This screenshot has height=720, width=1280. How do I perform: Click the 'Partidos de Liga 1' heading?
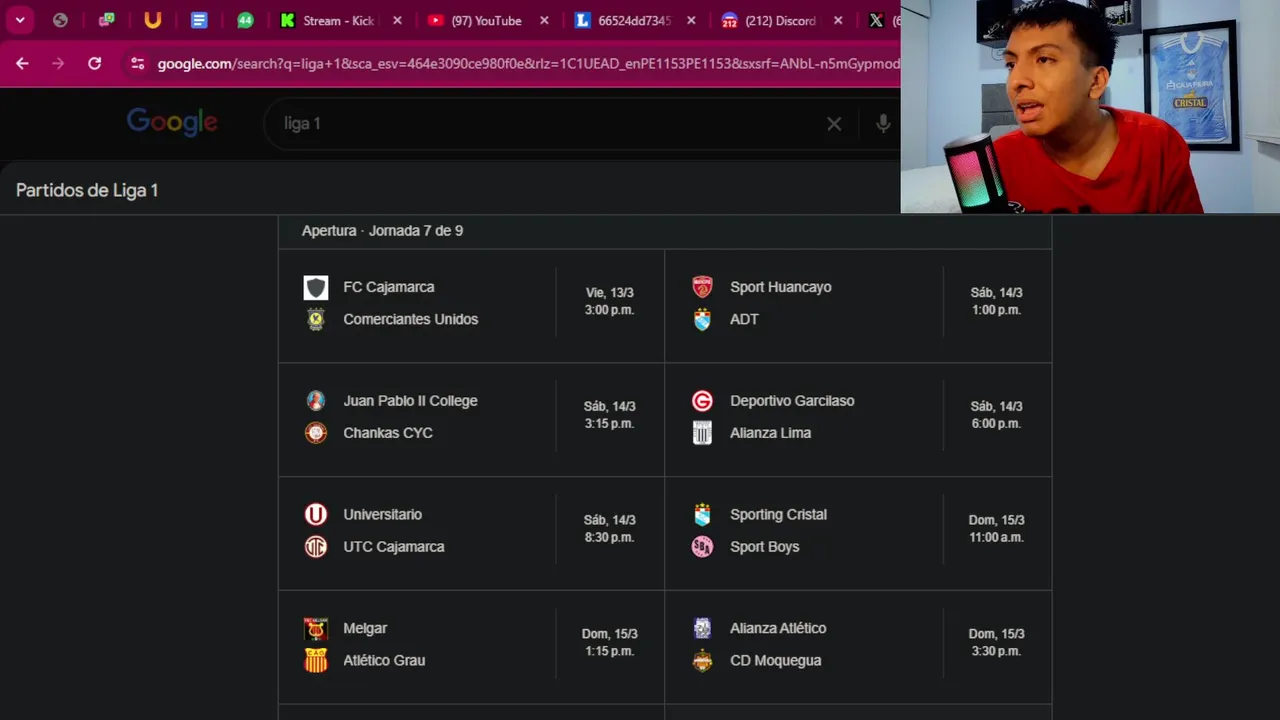87,190
